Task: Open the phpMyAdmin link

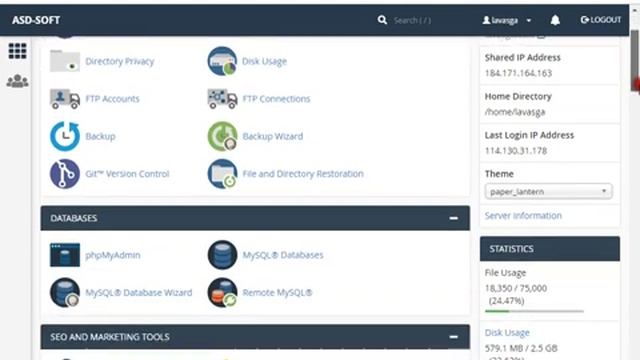Action: click(x=113, y=255)
